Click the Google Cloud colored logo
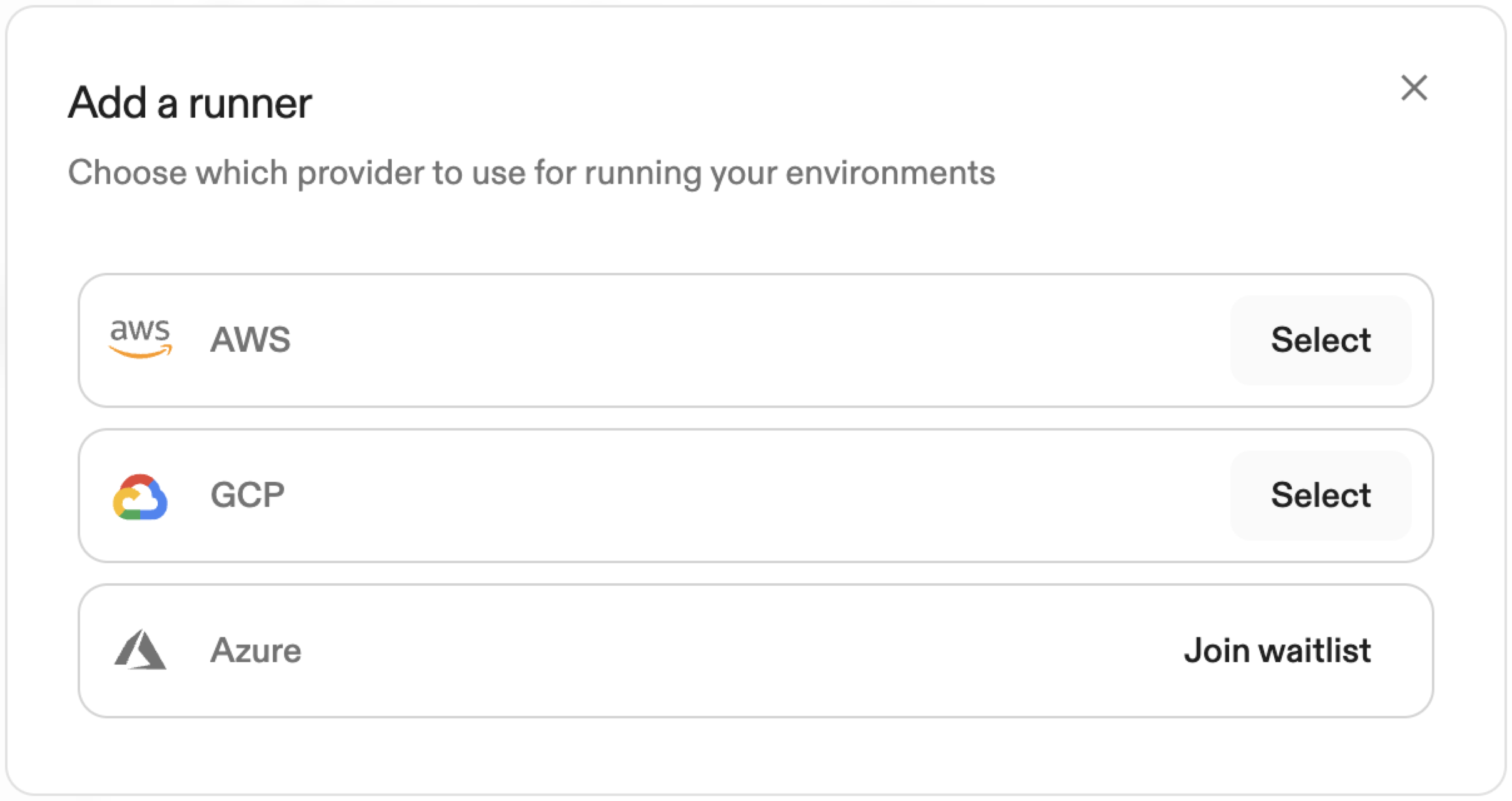The image size is (1512, 801). pos(140,497)
